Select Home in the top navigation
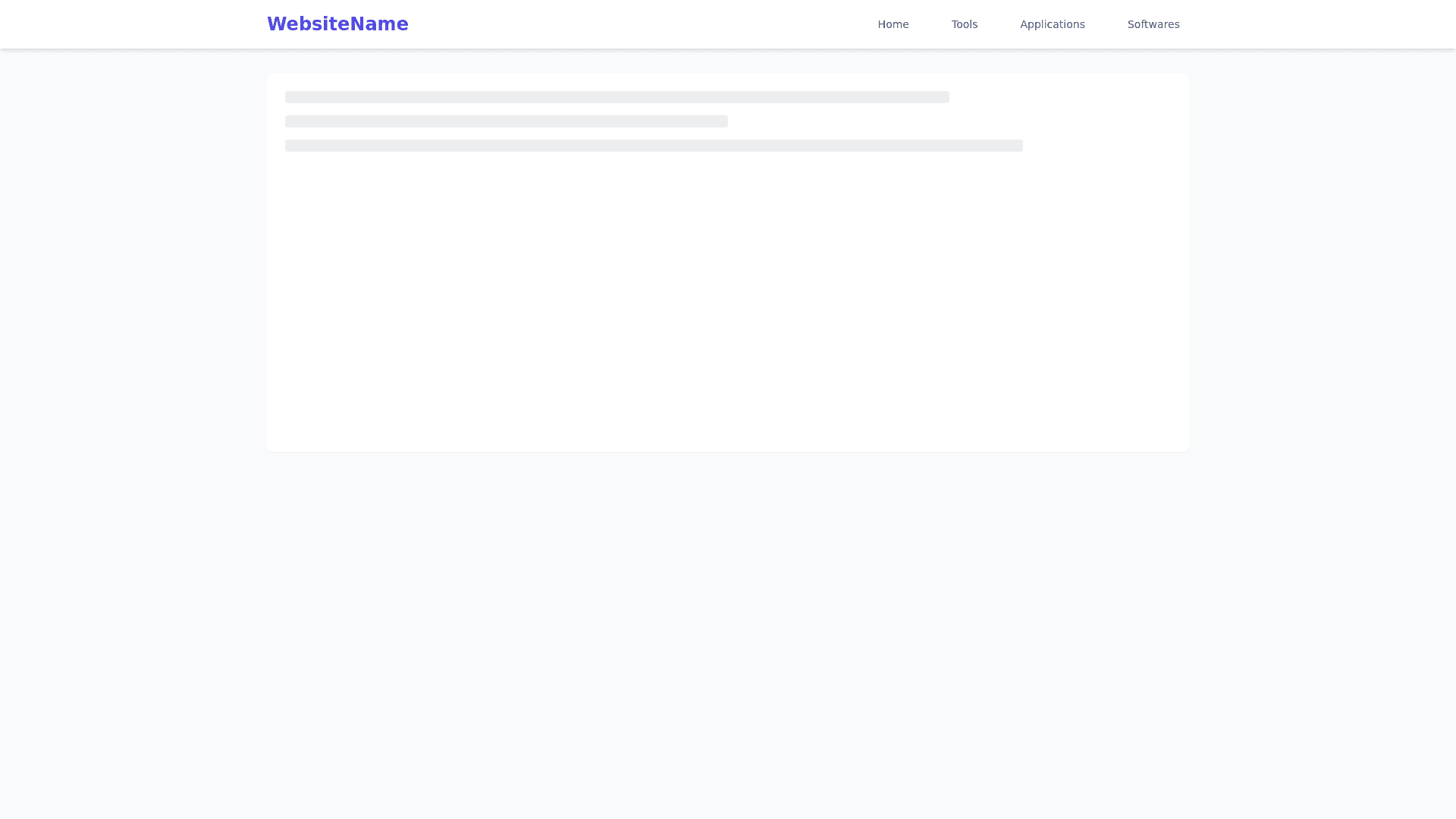This screenshot has height=819, width=1456. pyautogui.click(x=893, y=24)
